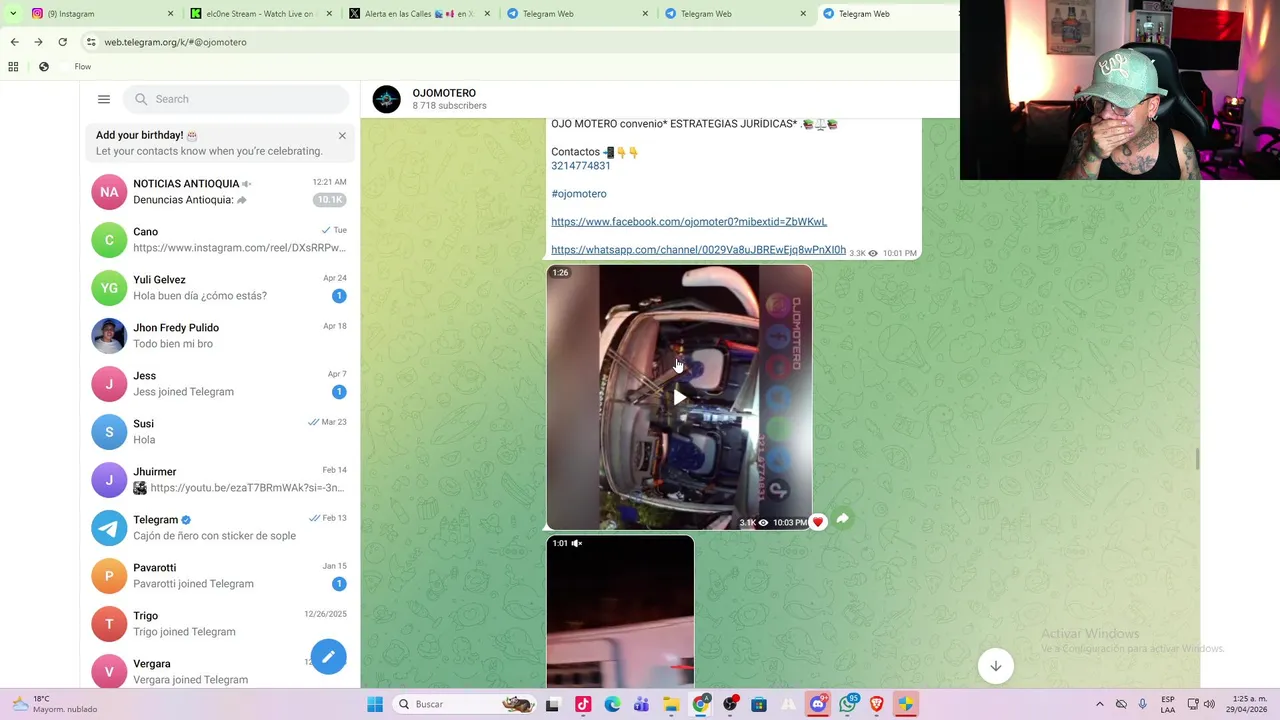
Task: Open the WhatsApp channel link
Action: [x=698, y=250]
